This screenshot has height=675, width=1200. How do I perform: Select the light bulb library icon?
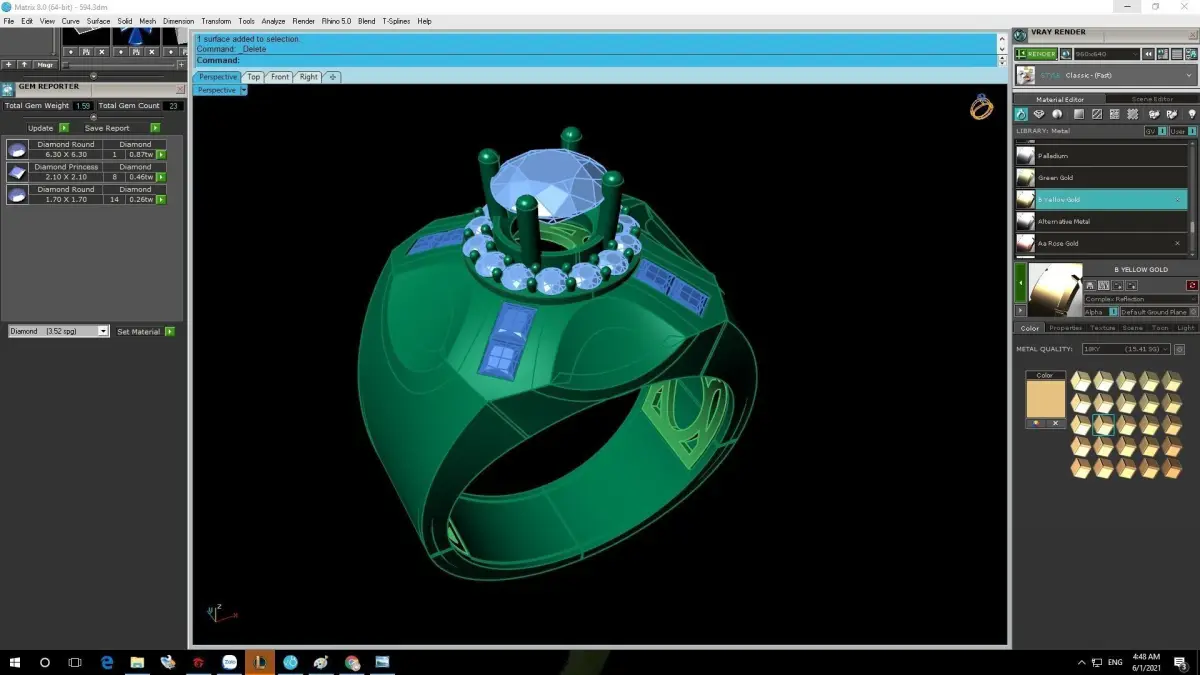point(1191,115)
